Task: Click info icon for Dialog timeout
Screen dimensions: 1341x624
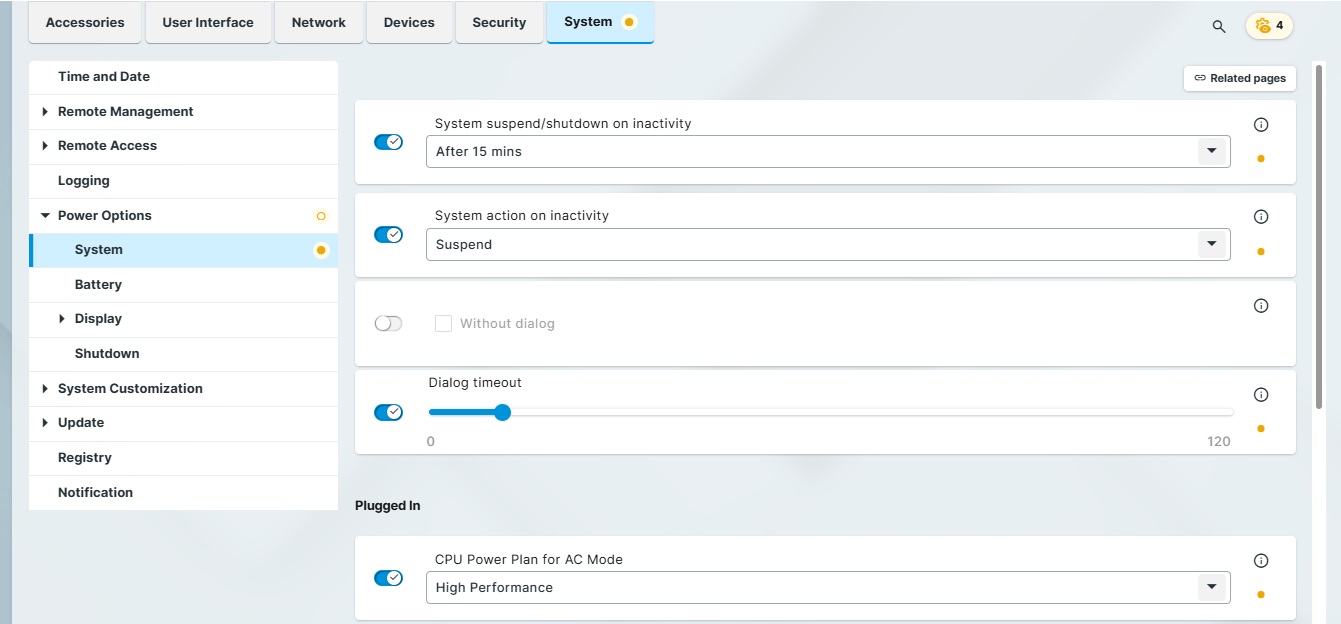Action: pyautogui.click(x=1261, y=394)
